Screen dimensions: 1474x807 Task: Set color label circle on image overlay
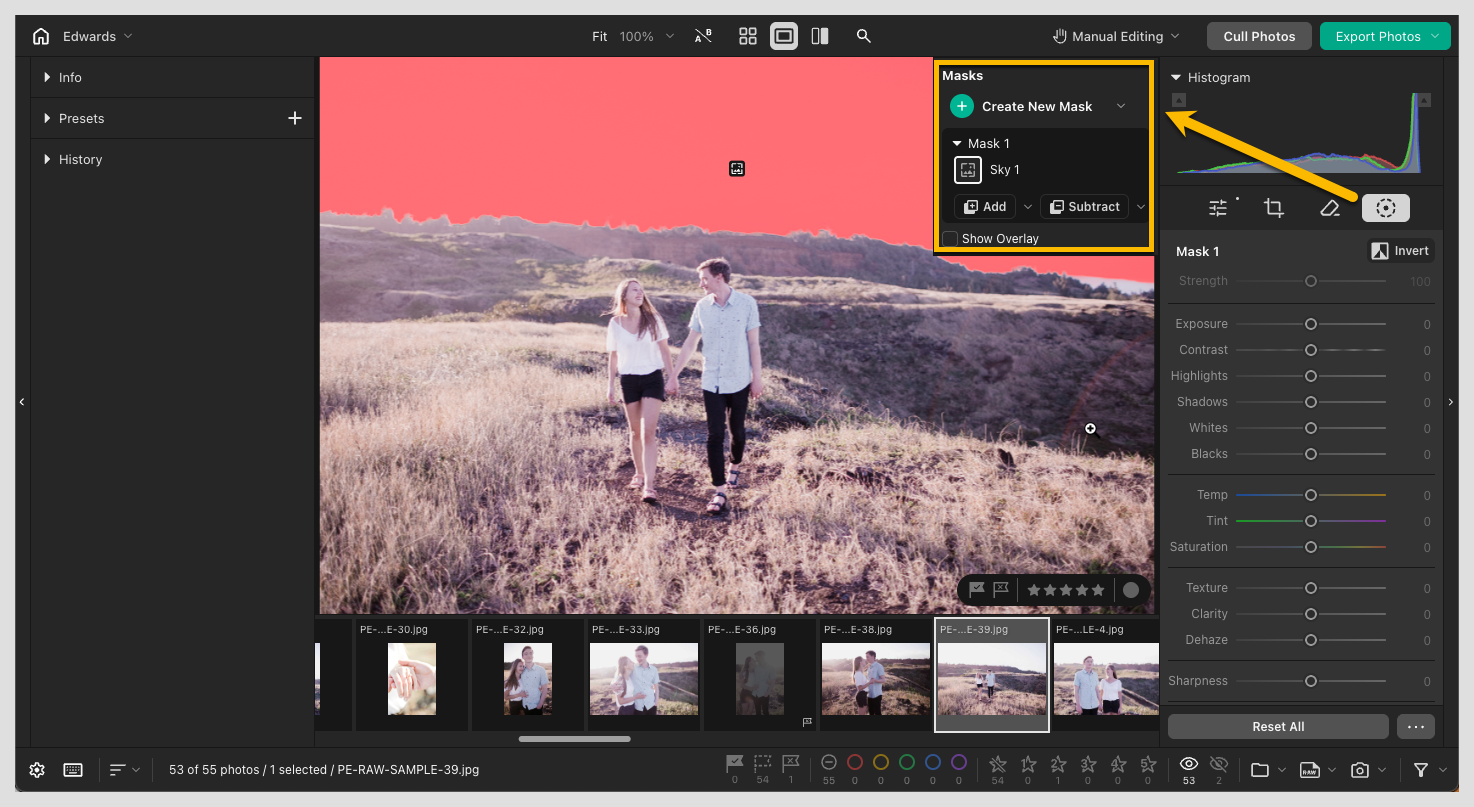pos(1131,590)
